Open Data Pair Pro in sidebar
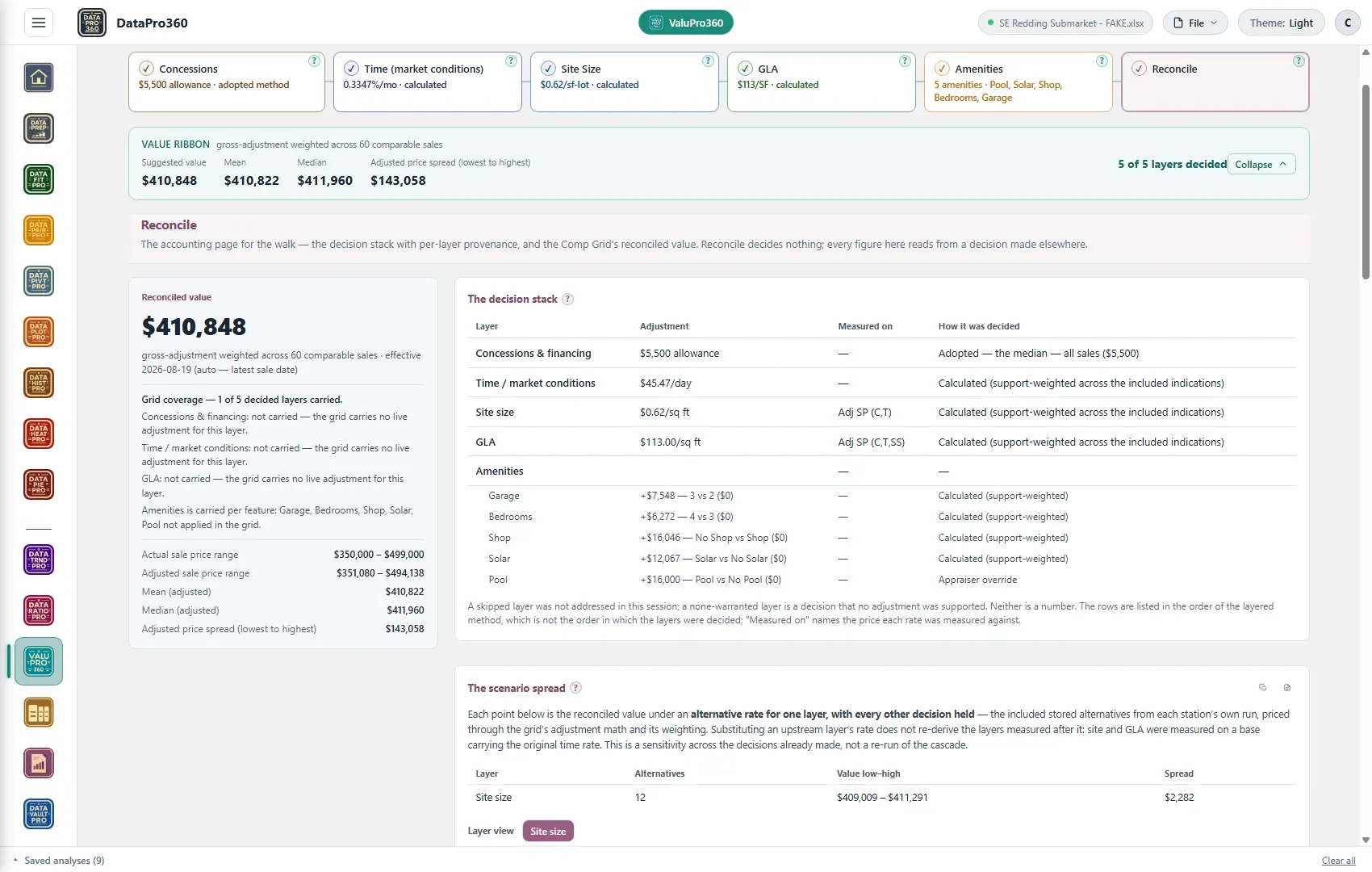The width and height of the screenshot is (1372, 872). point(39,230)
